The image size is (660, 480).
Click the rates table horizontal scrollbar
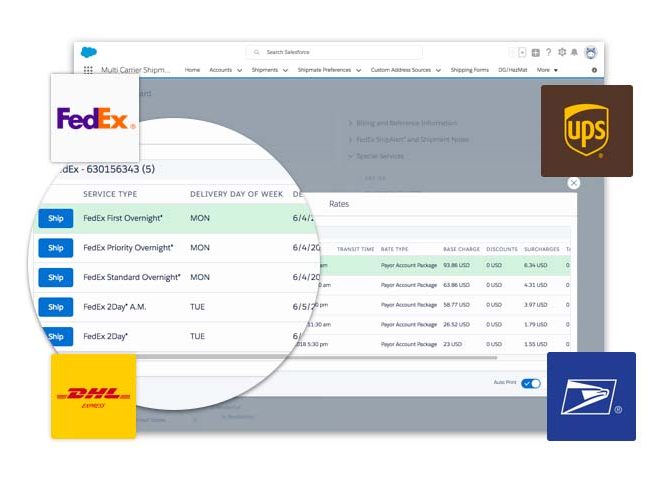pyautogui.click(x=316, y=357)
